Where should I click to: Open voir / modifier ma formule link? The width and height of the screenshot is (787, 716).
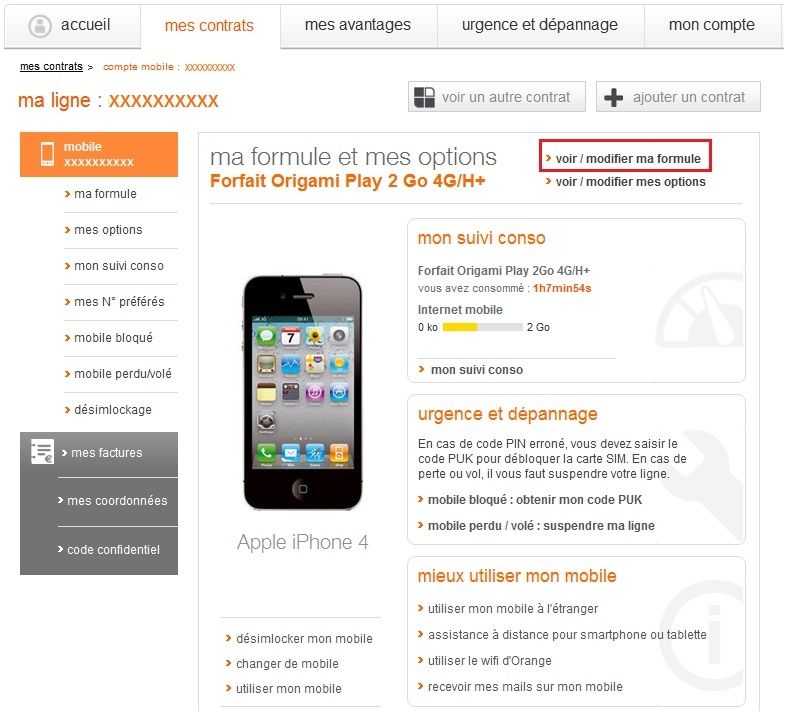point(625,159)
